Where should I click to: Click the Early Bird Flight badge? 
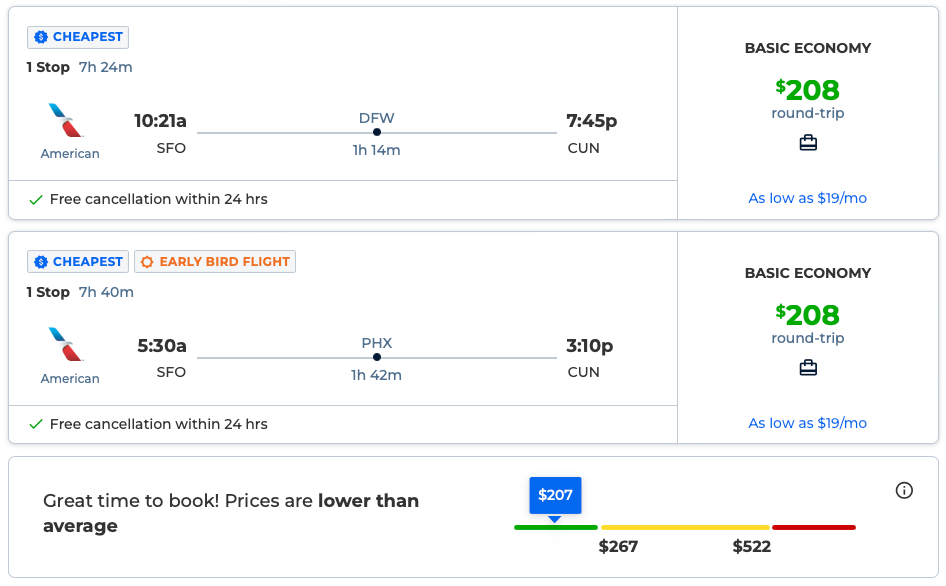tap(215, 262)
